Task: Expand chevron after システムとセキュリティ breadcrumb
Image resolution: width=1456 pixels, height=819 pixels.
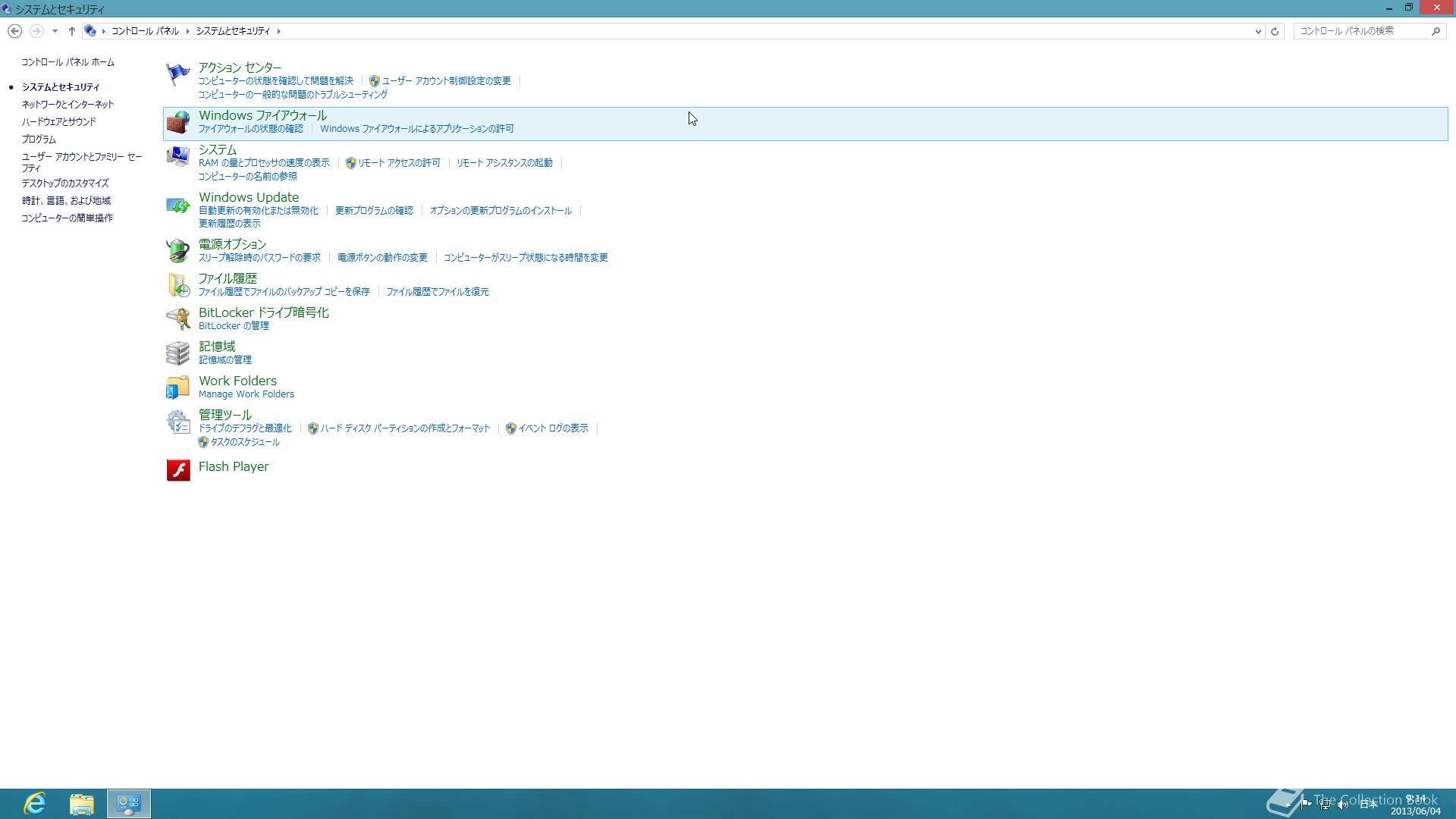Action: pyautogui.click(x=278, y=31)
